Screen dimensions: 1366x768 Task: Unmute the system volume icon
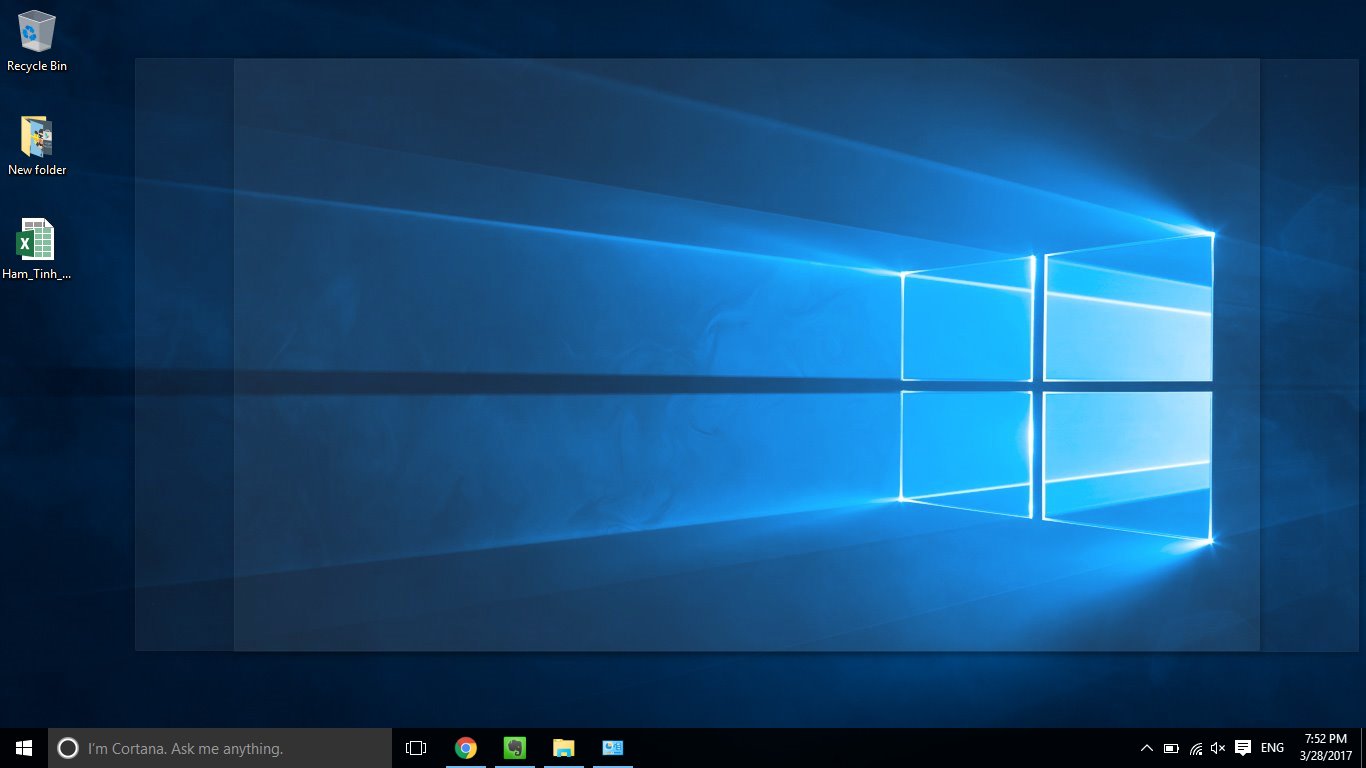pos(1218,747)
